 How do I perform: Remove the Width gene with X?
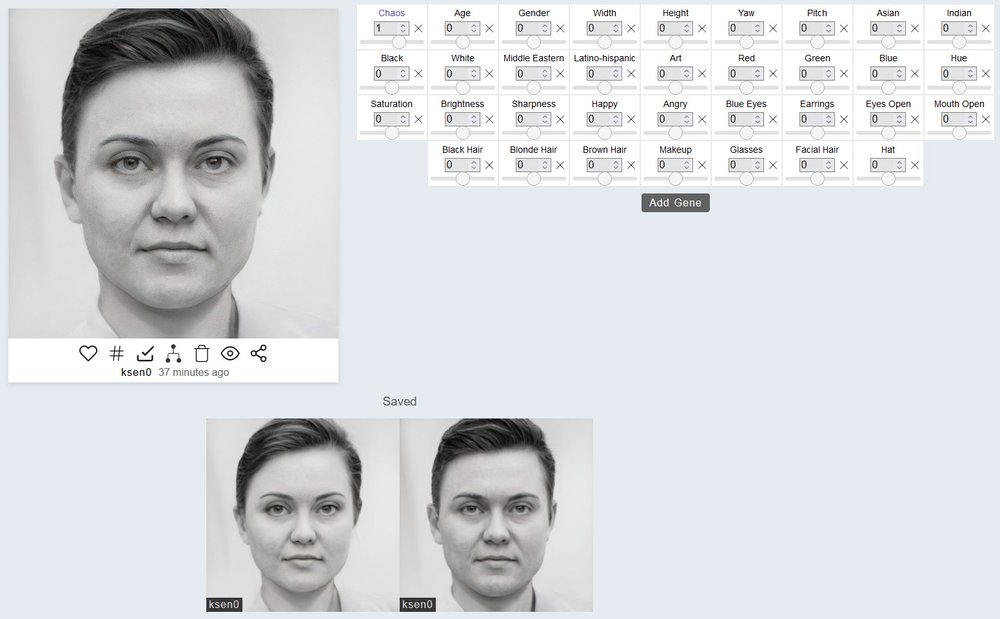631,29
